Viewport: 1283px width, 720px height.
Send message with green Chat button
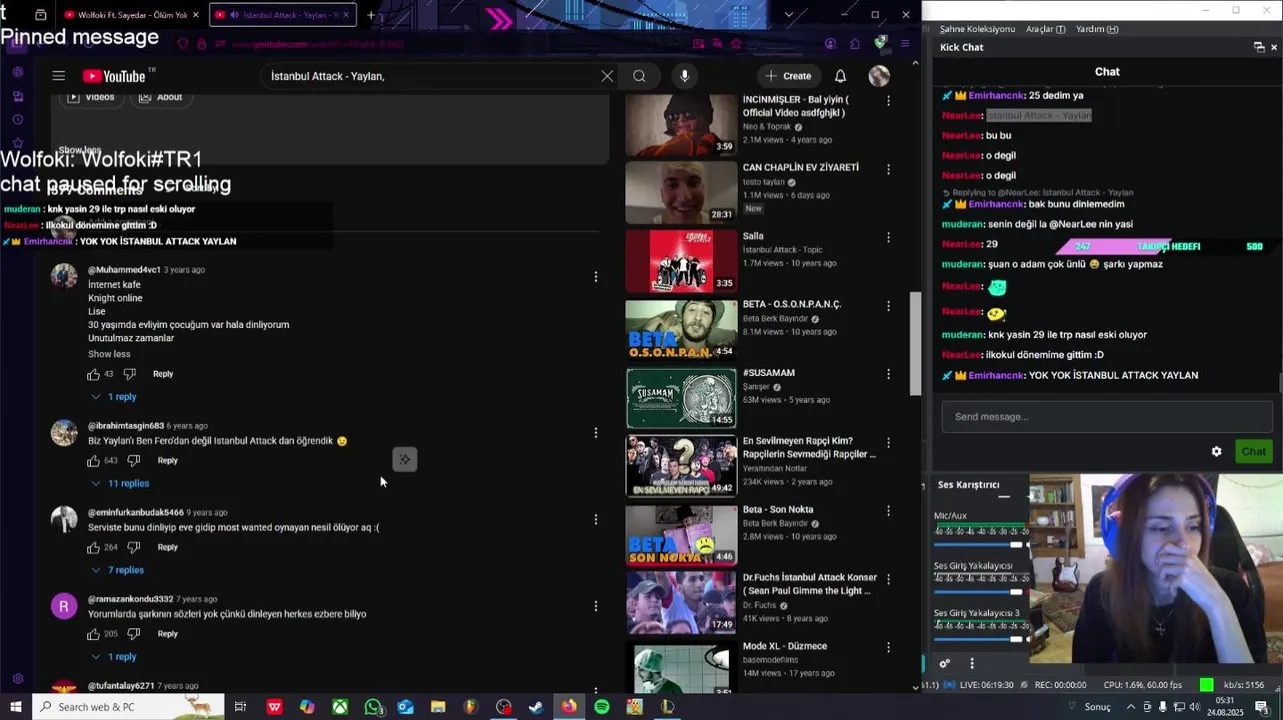point(1253,452)
